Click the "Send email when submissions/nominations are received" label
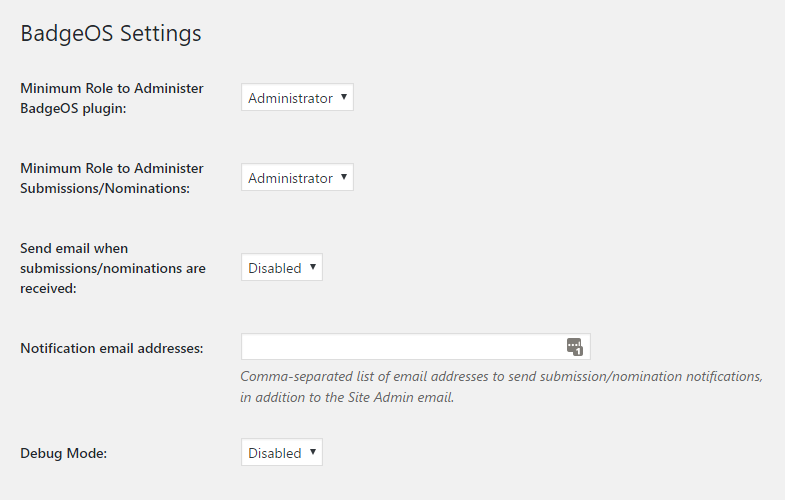Screen dimensions: 785x500 click(112, 268)
